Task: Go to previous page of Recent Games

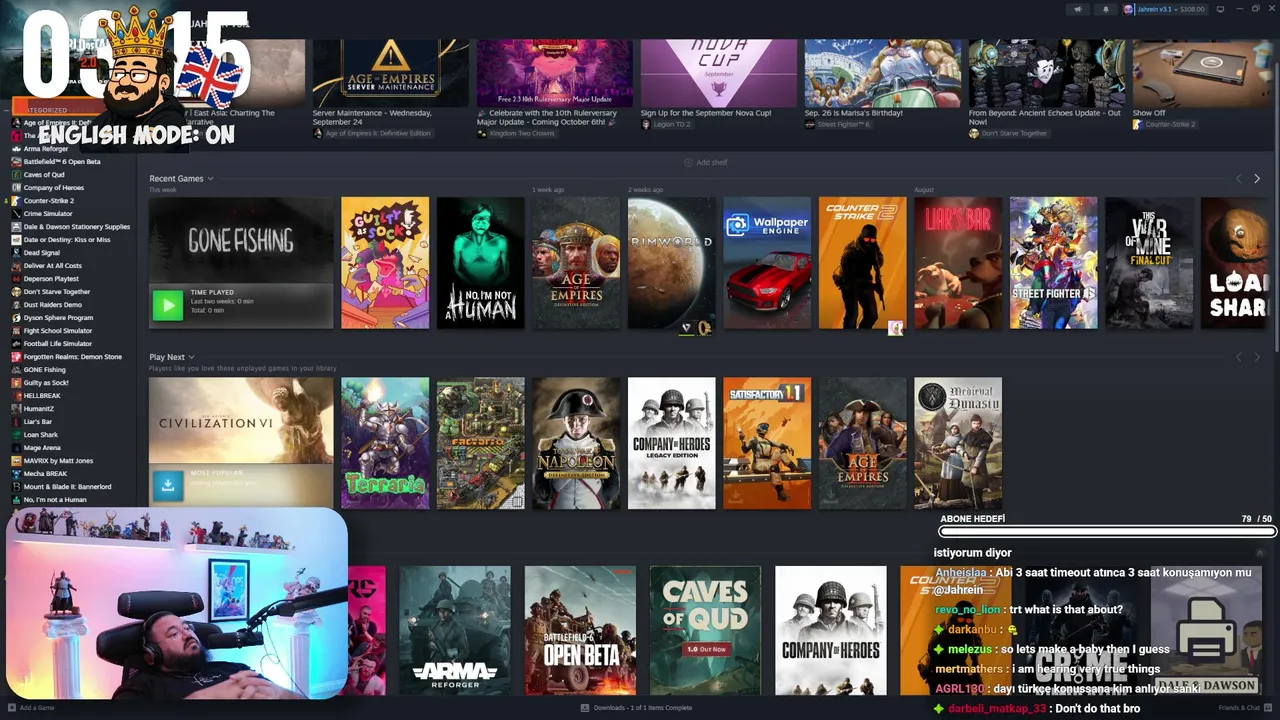Action: point(1239,179)
